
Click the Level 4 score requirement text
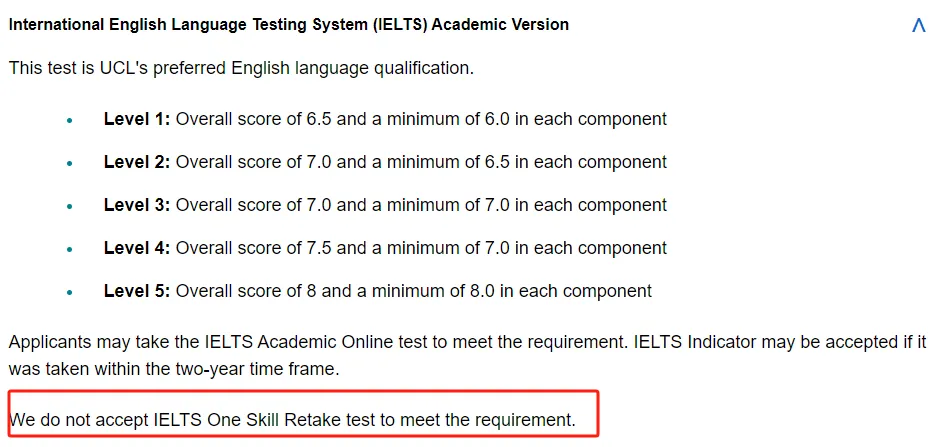click(x=421, y=248)
